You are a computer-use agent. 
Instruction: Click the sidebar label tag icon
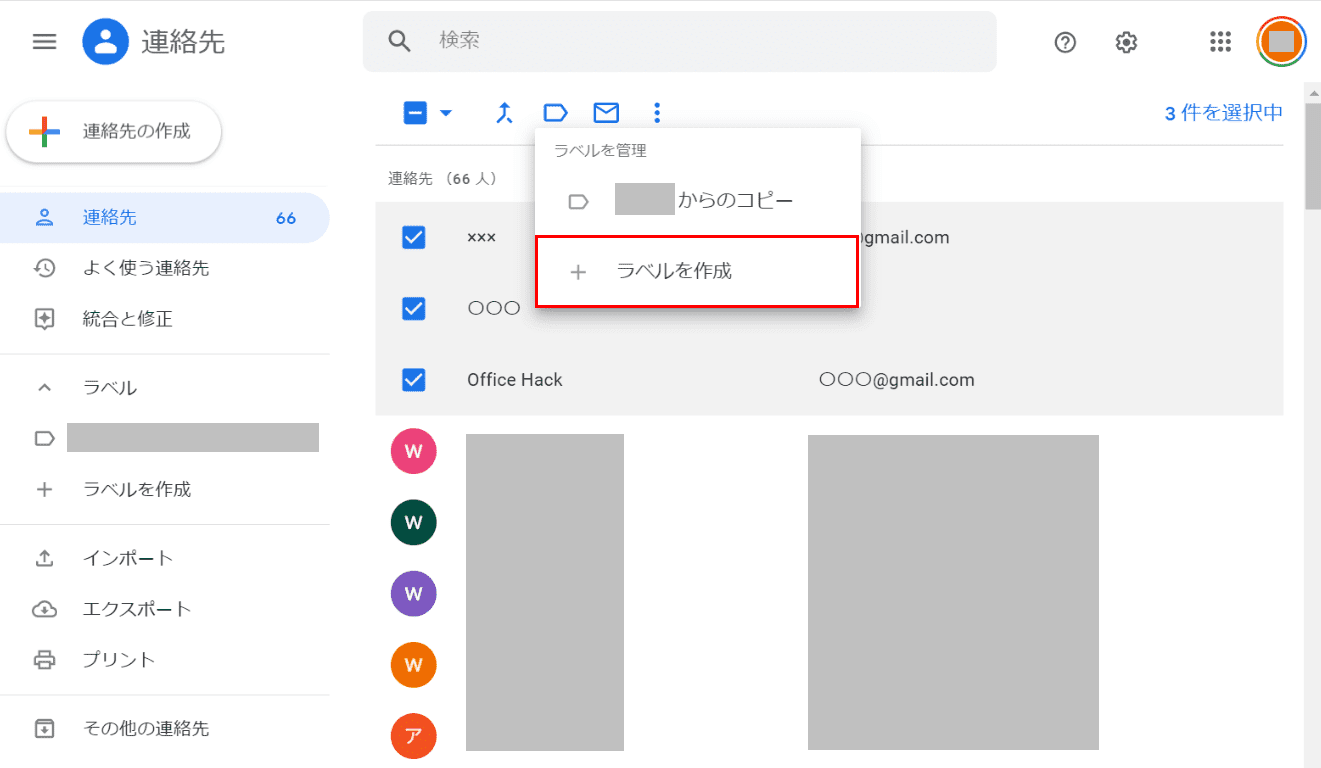tap(44, 438)
